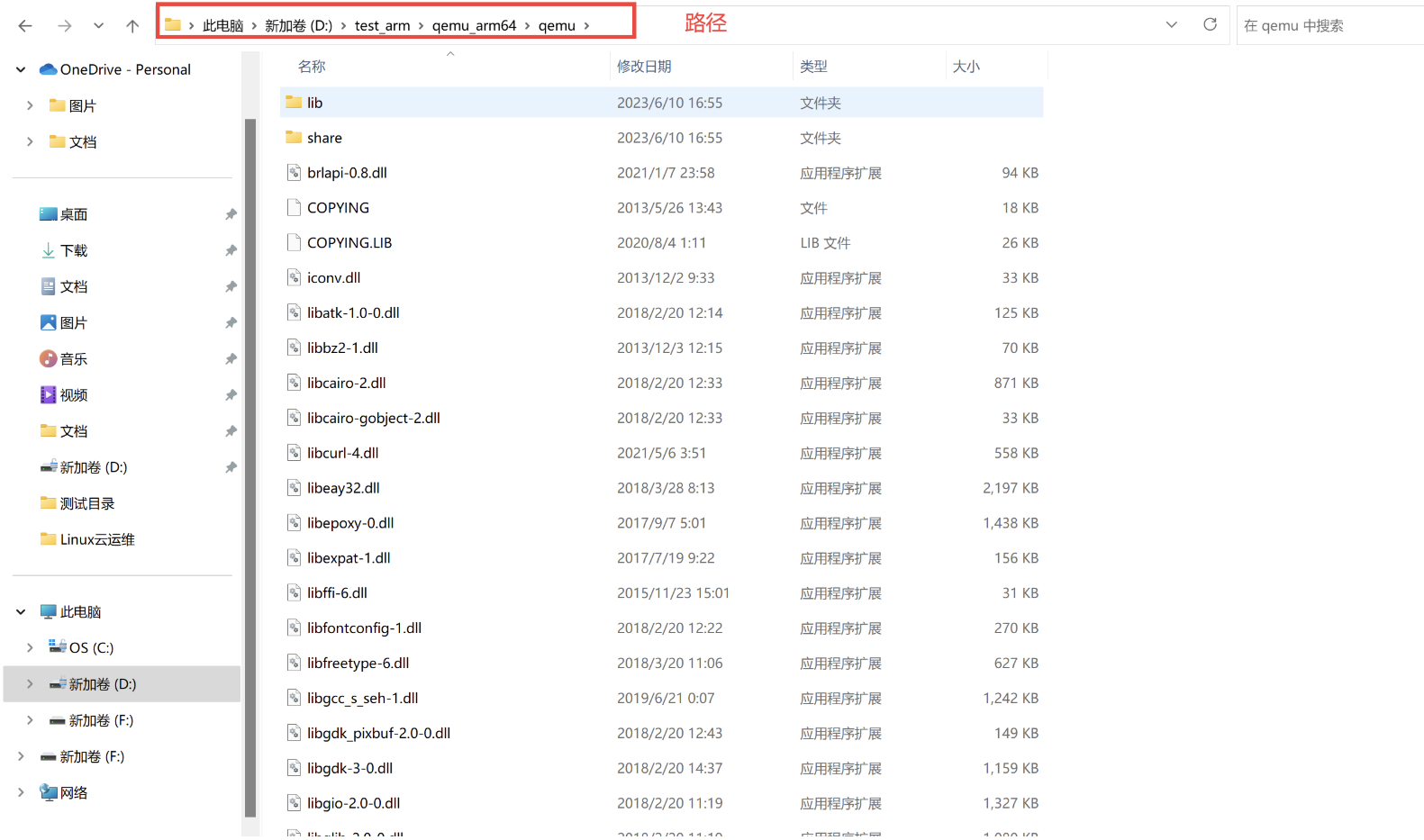Collapse the 此电脑 tree node
This screenshot has width=1424, height=840.
tap(21, 611)
